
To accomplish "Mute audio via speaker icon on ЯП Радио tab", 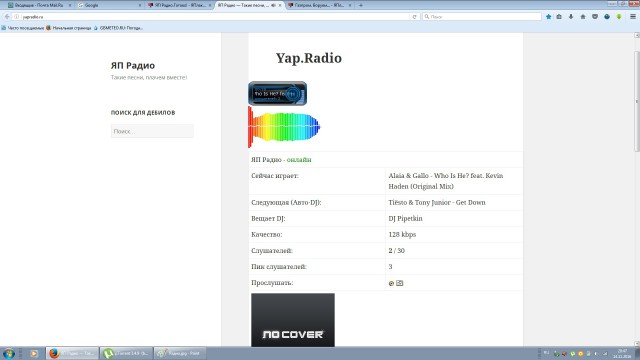I will tap(273, 5).
